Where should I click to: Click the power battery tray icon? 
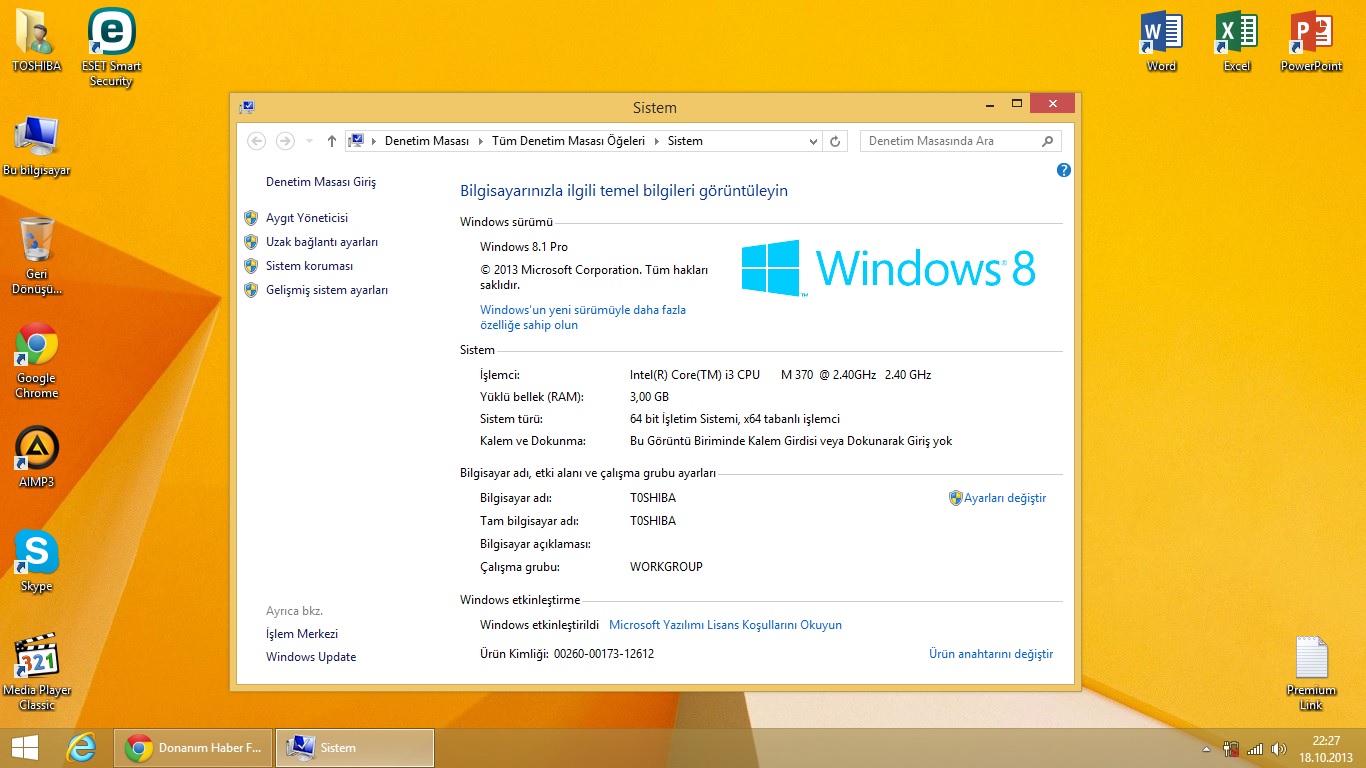[1232, 749]
